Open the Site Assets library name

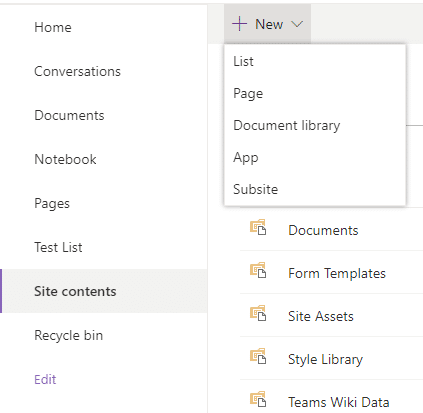[321, 316]
